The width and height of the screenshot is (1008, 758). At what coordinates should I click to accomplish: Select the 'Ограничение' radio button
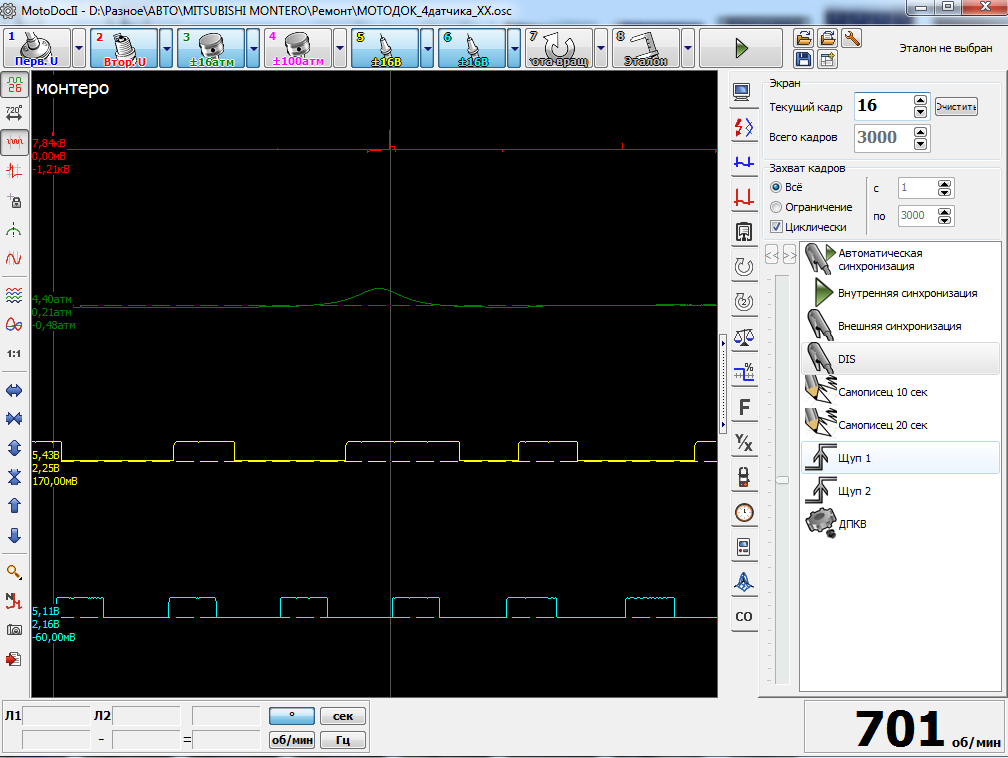point(776,207)
